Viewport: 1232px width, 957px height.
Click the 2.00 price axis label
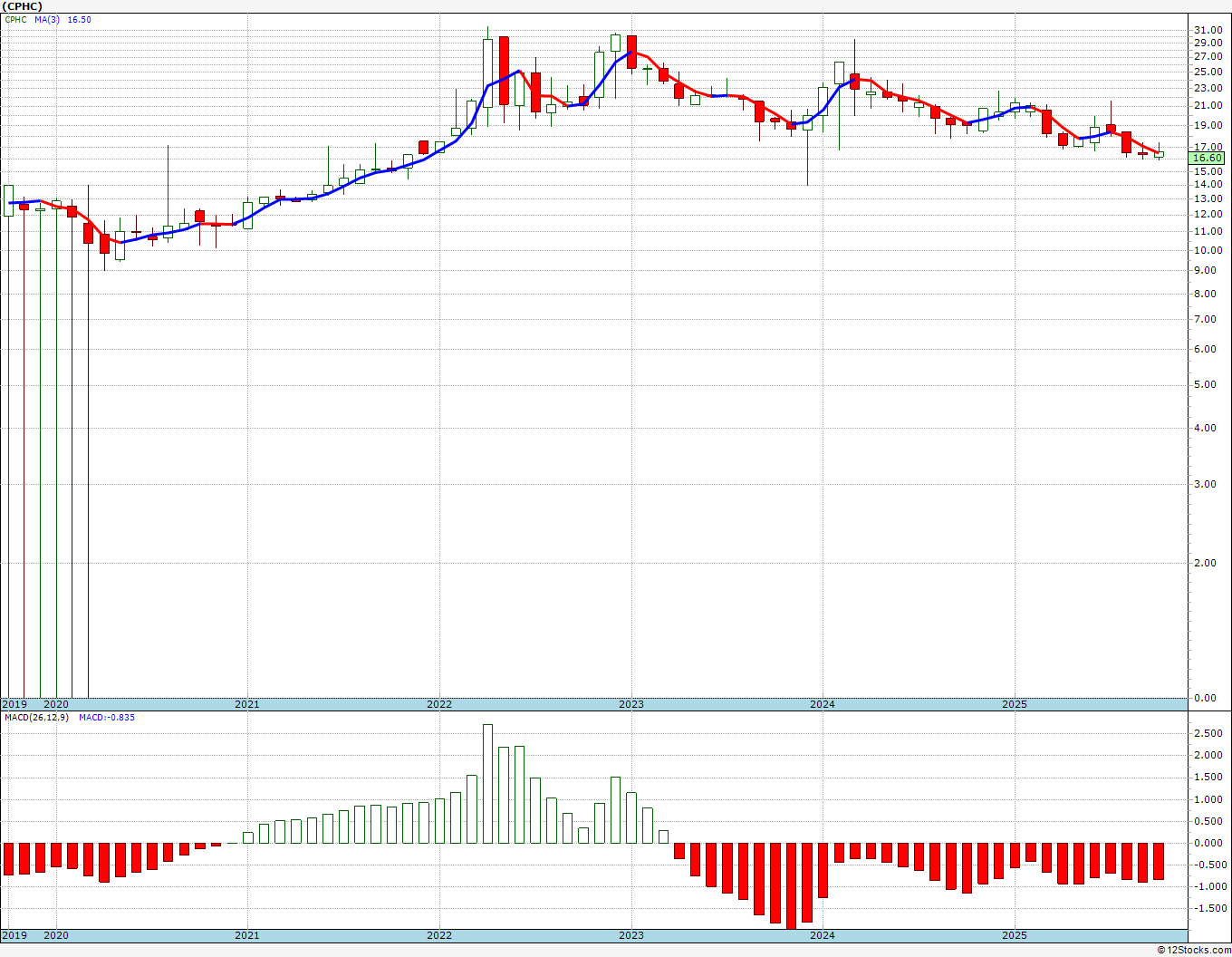pos(1206,563)
